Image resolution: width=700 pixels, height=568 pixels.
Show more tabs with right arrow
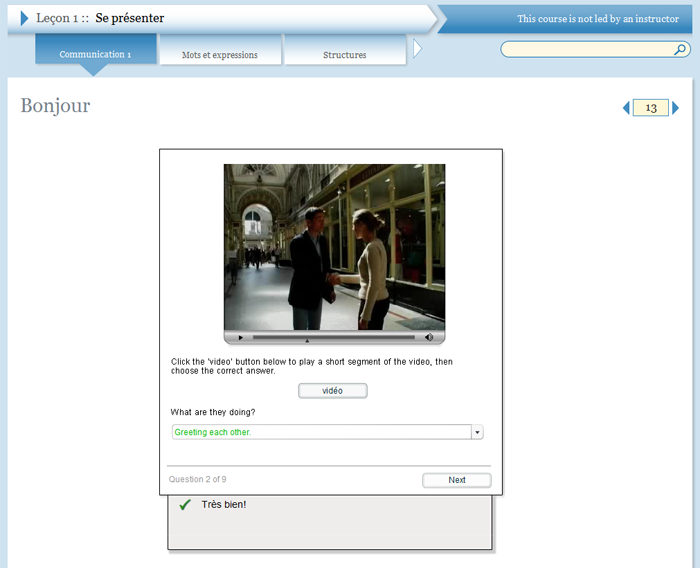(x=417, y=49)
